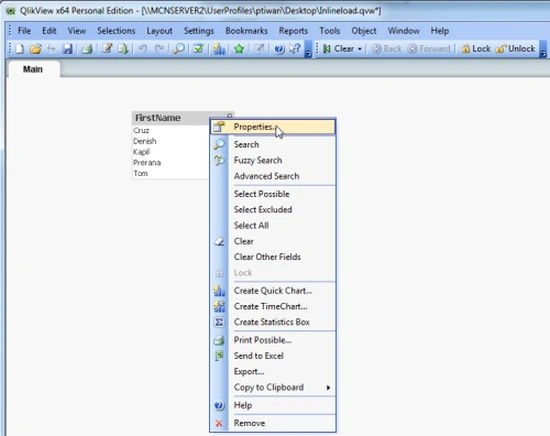
Task: Select Kapil in the FirstName list box
Action: tap(171, 152)
